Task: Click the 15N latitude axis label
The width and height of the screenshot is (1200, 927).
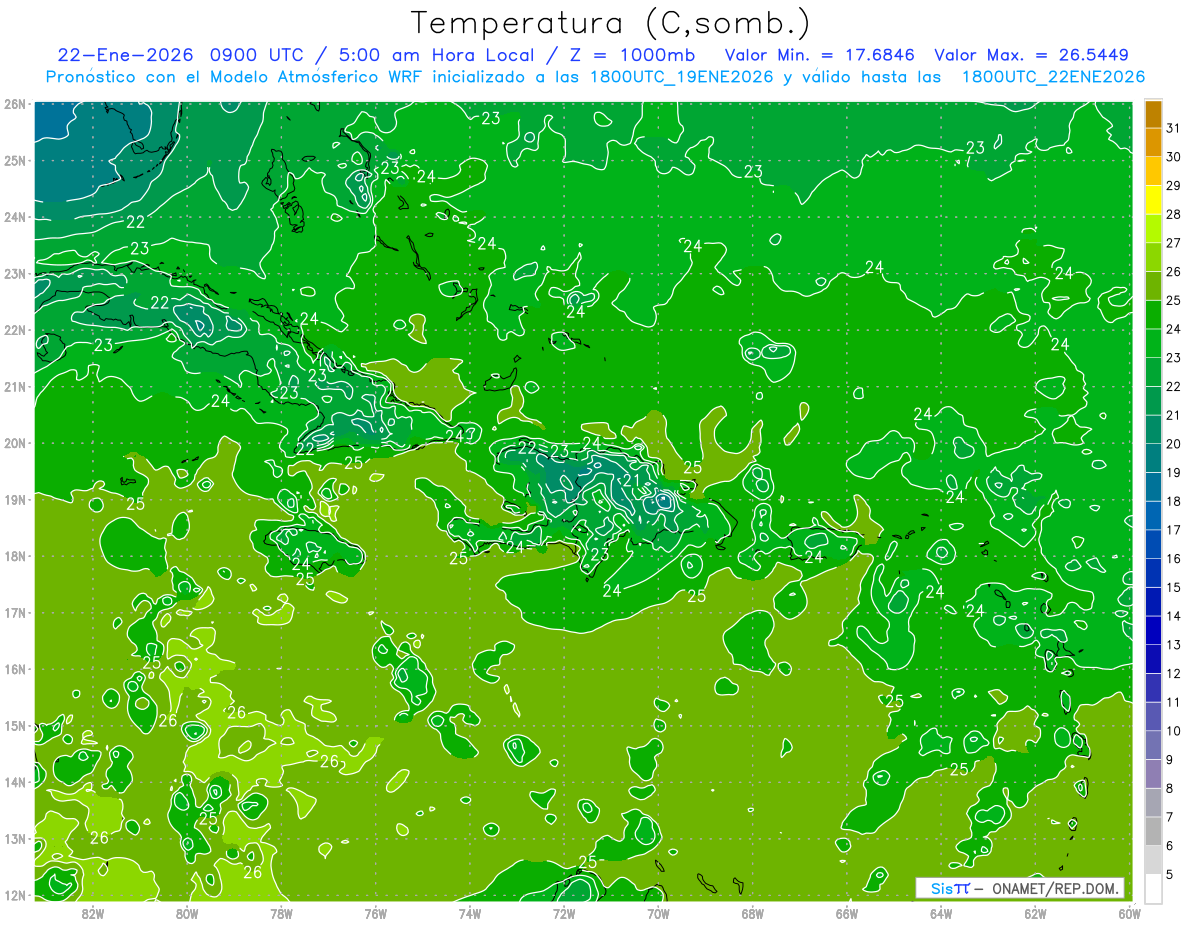Action: coord(14,725)
